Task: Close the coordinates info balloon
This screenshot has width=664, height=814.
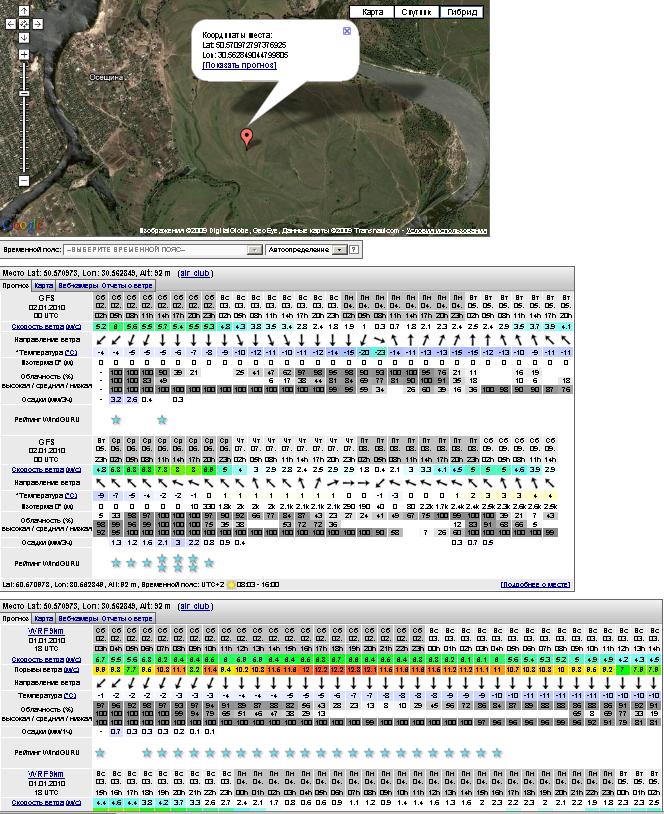Action: (x=347, y=31)
